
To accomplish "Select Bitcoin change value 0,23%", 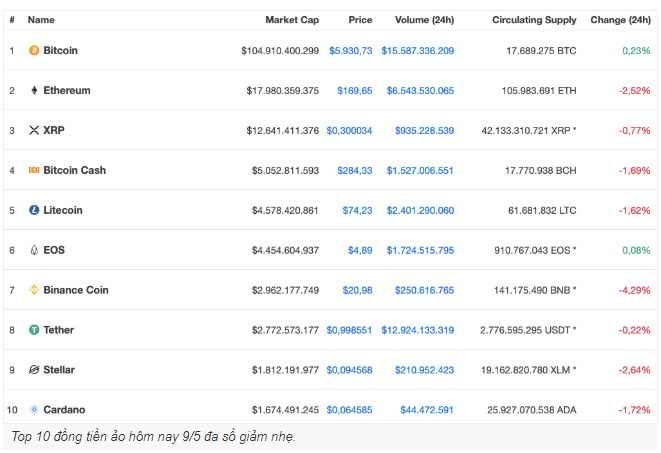I will [x=637, y=51].
